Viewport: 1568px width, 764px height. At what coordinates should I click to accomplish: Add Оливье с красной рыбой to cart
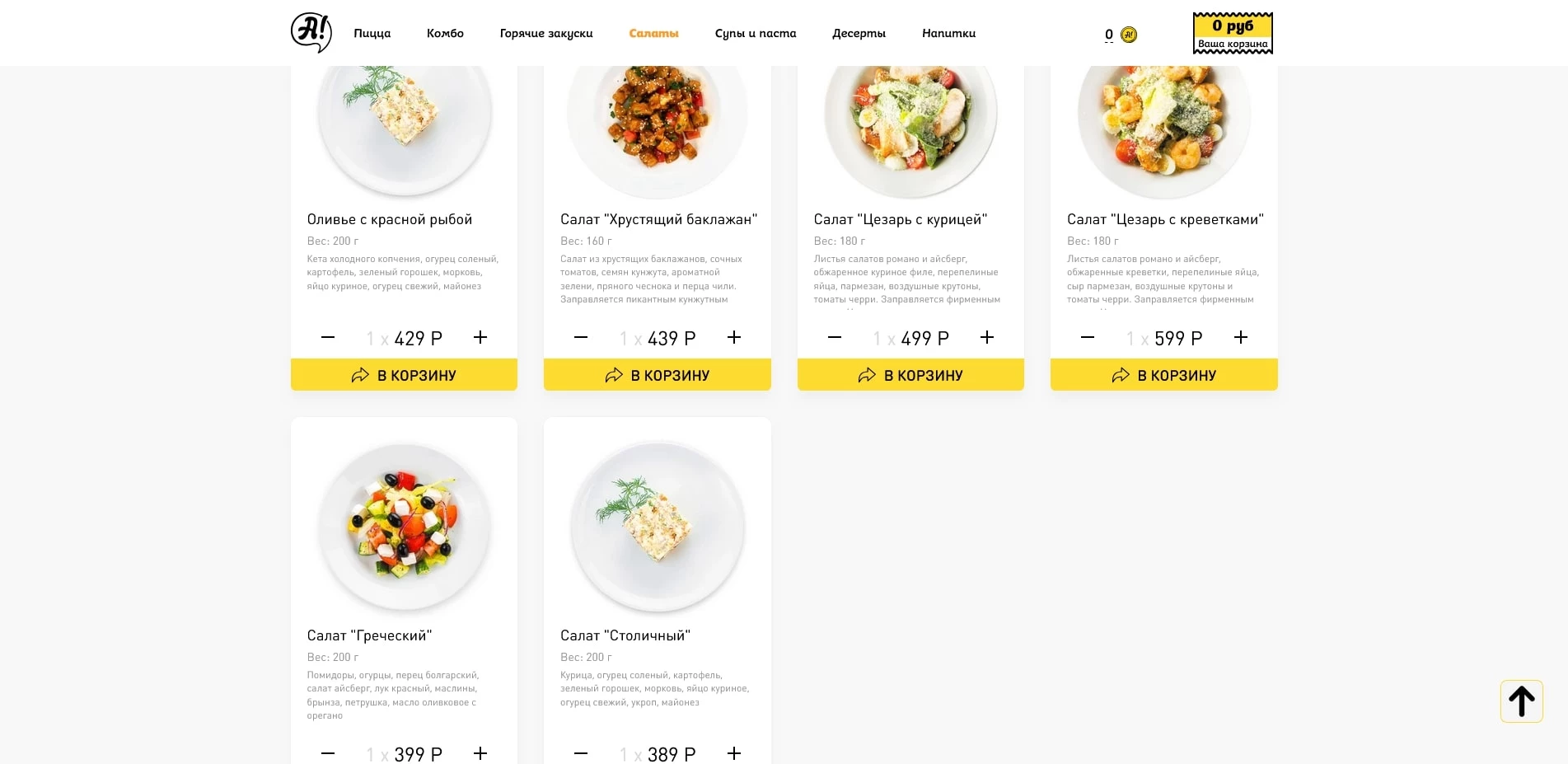pos(404,375)
